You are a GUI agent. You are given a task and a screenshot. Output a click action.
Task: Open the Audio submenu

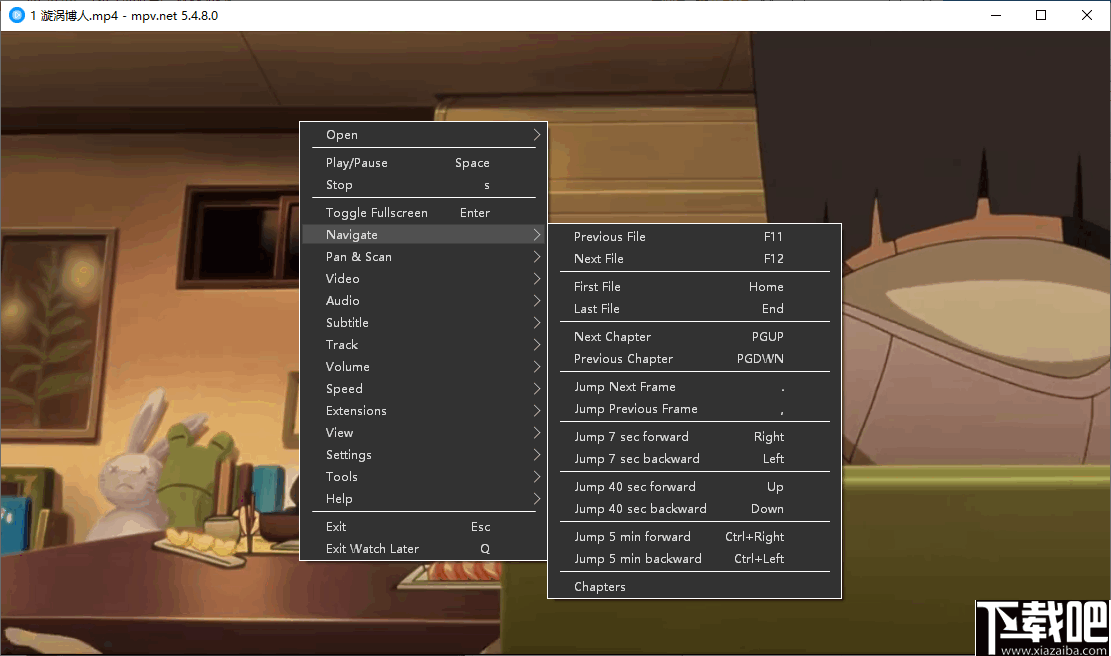(x=342, y=301)
